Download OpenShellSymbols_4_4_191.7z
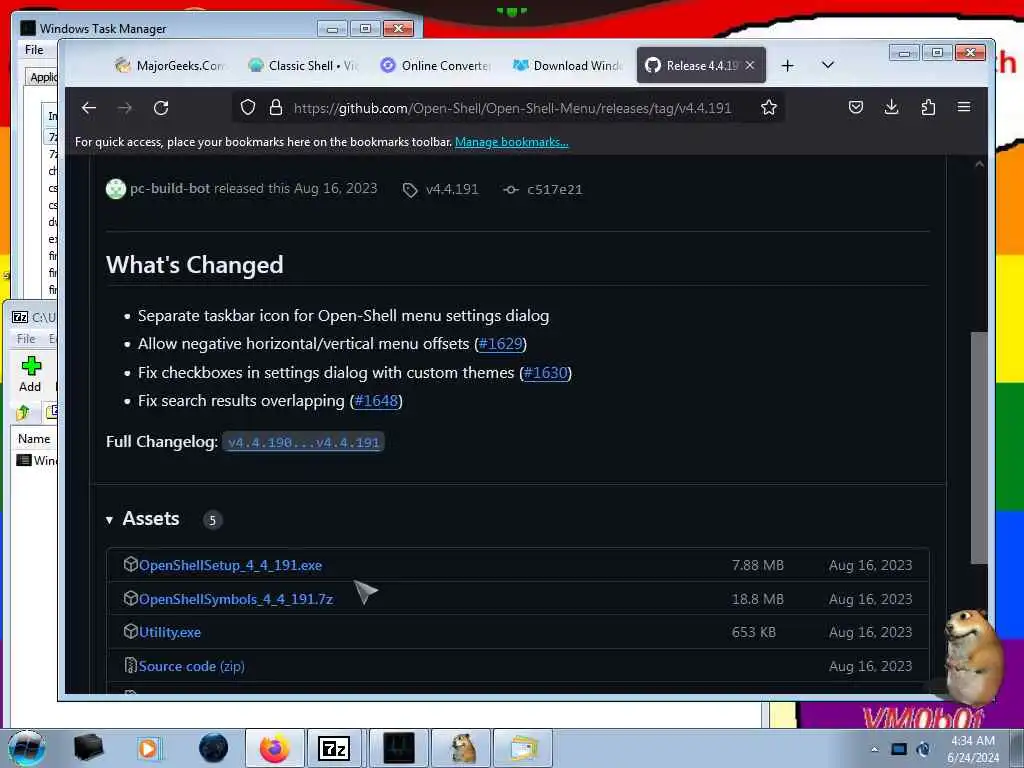The width and height of the screenshot is (1024, 768). point(236,599)
